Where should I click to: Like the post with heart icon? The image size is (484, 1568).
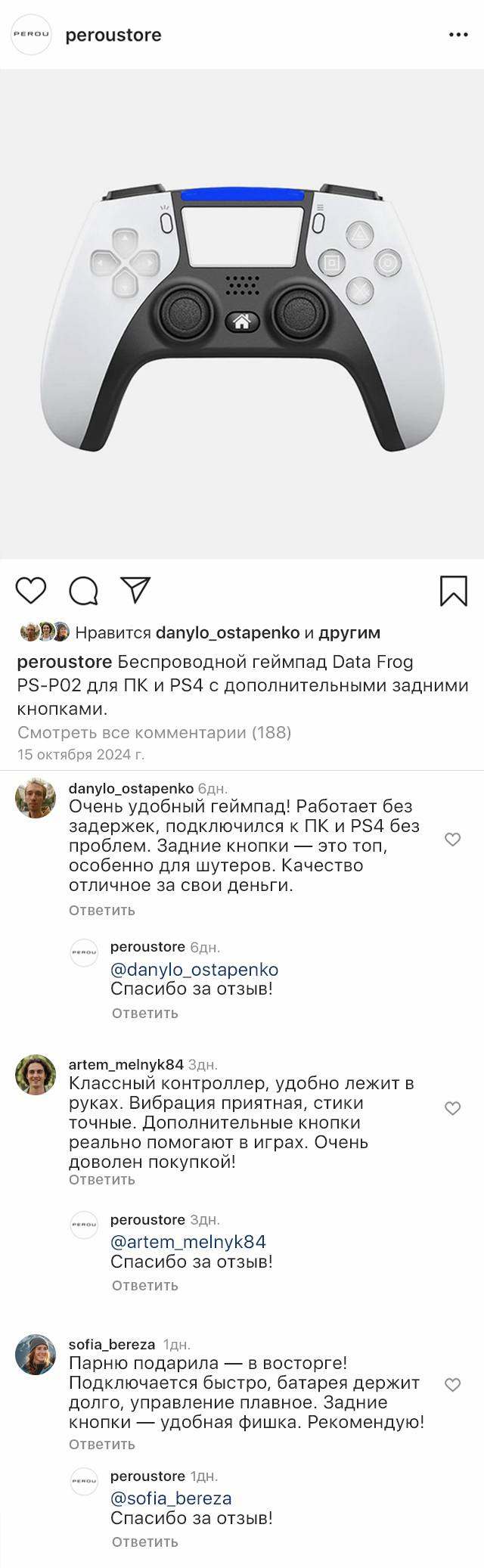(x=31, y=590)
